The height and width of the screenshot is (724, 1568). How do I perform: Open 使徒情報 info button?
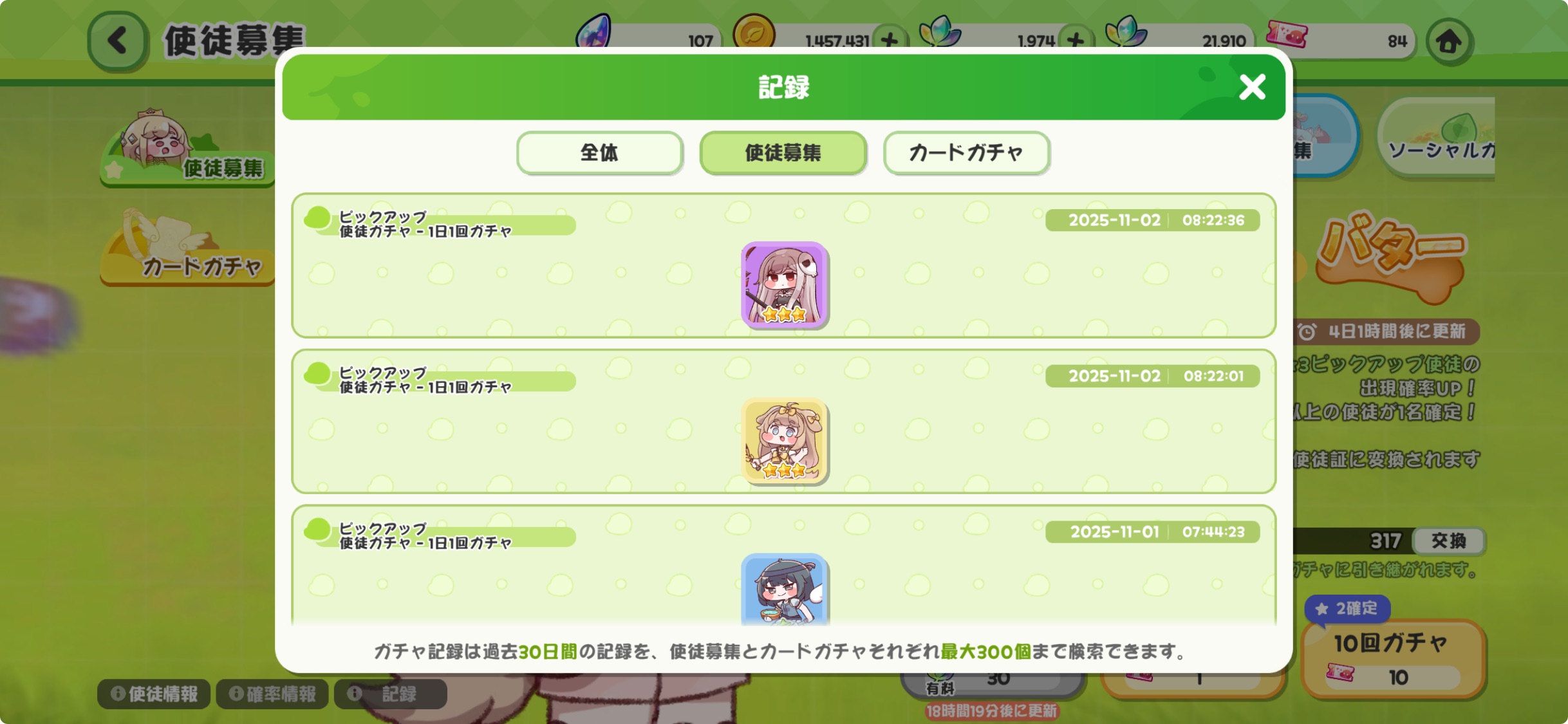tap(154, 694)
